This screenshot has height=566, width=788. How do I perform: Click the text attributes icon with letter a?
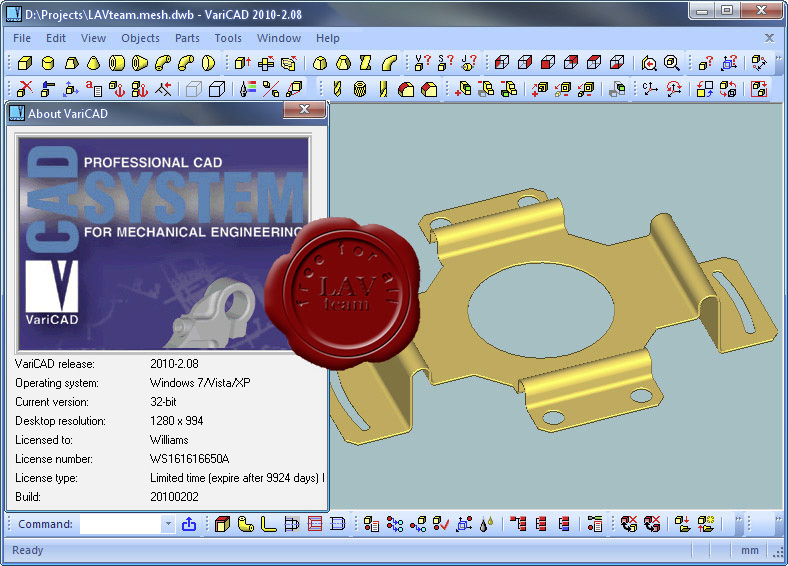94,89
